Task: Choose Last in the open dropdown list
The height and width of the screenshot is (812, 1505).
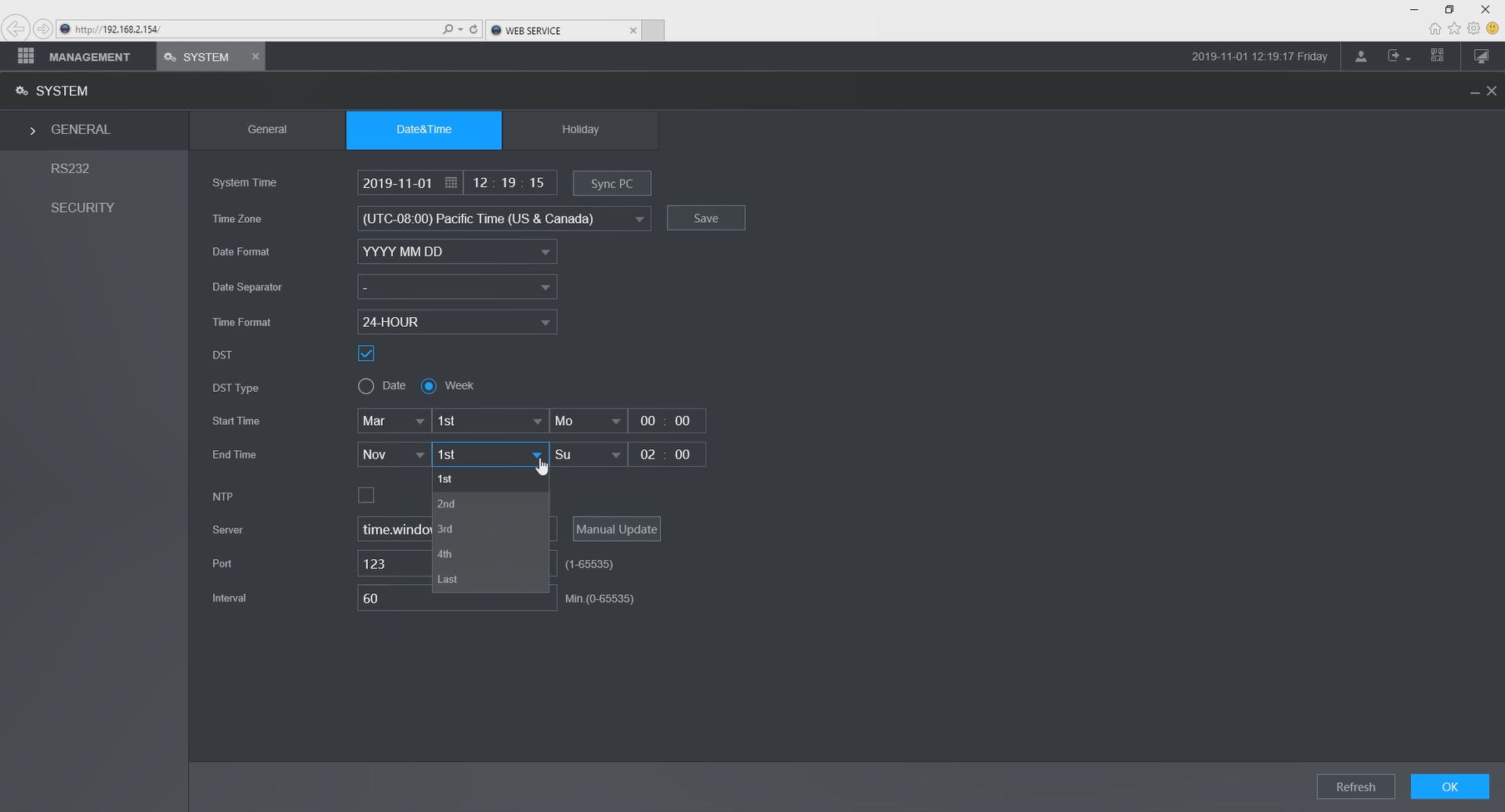Action: click(490, 579)
